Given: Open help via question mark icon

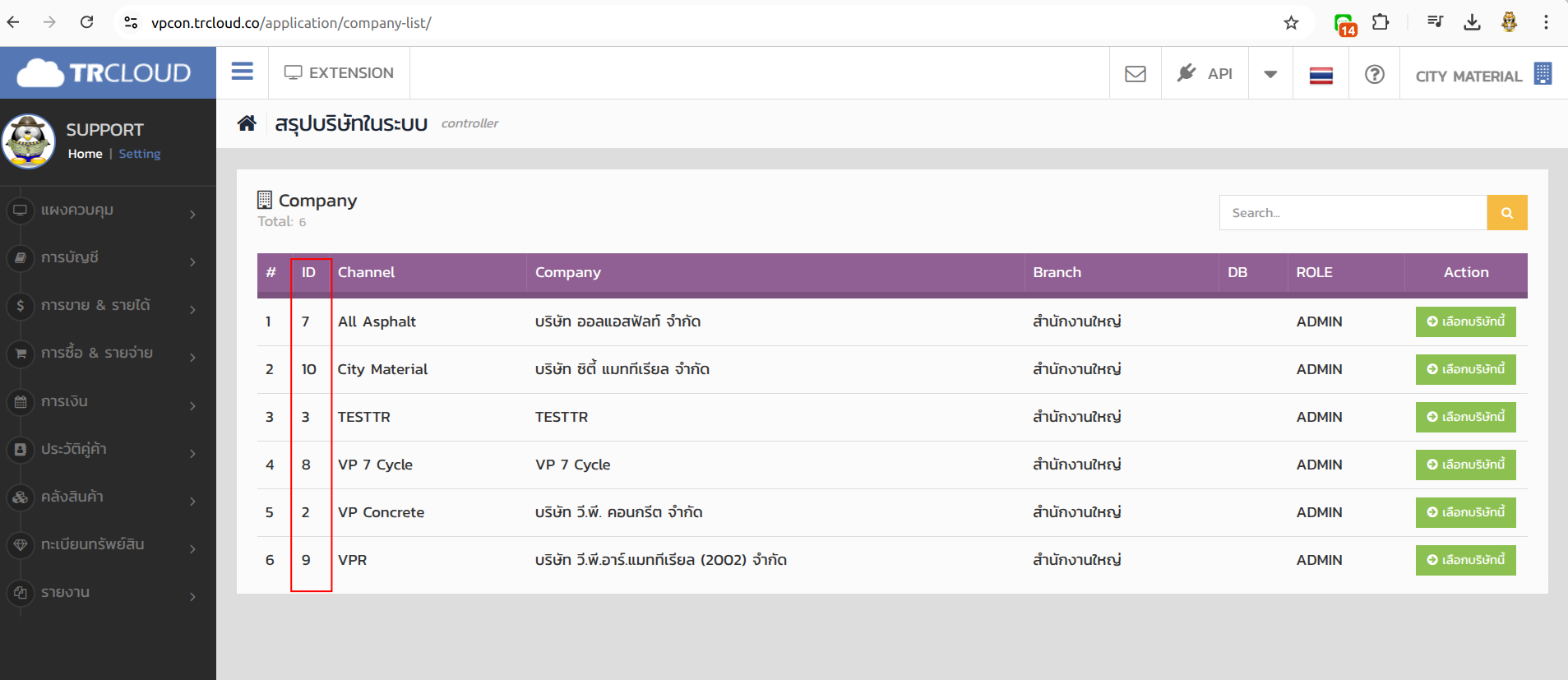Looking at the screenshot, I should coord(1374,74).
